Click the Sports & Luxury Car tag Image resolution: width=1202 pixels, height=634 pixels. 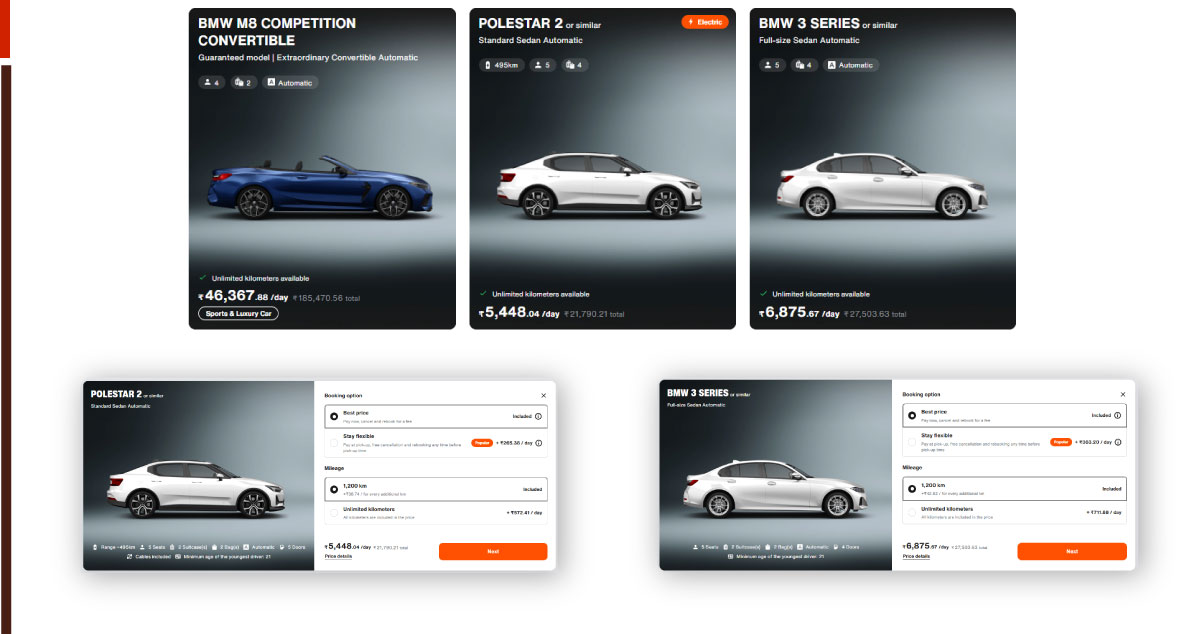[x=238, y=313]
